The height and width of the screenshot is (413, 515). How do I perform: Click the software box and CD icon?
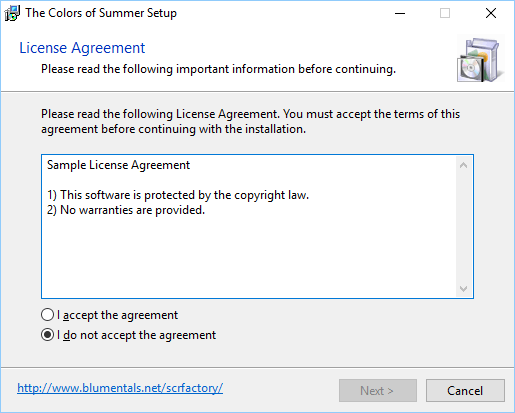coord(480,60)
